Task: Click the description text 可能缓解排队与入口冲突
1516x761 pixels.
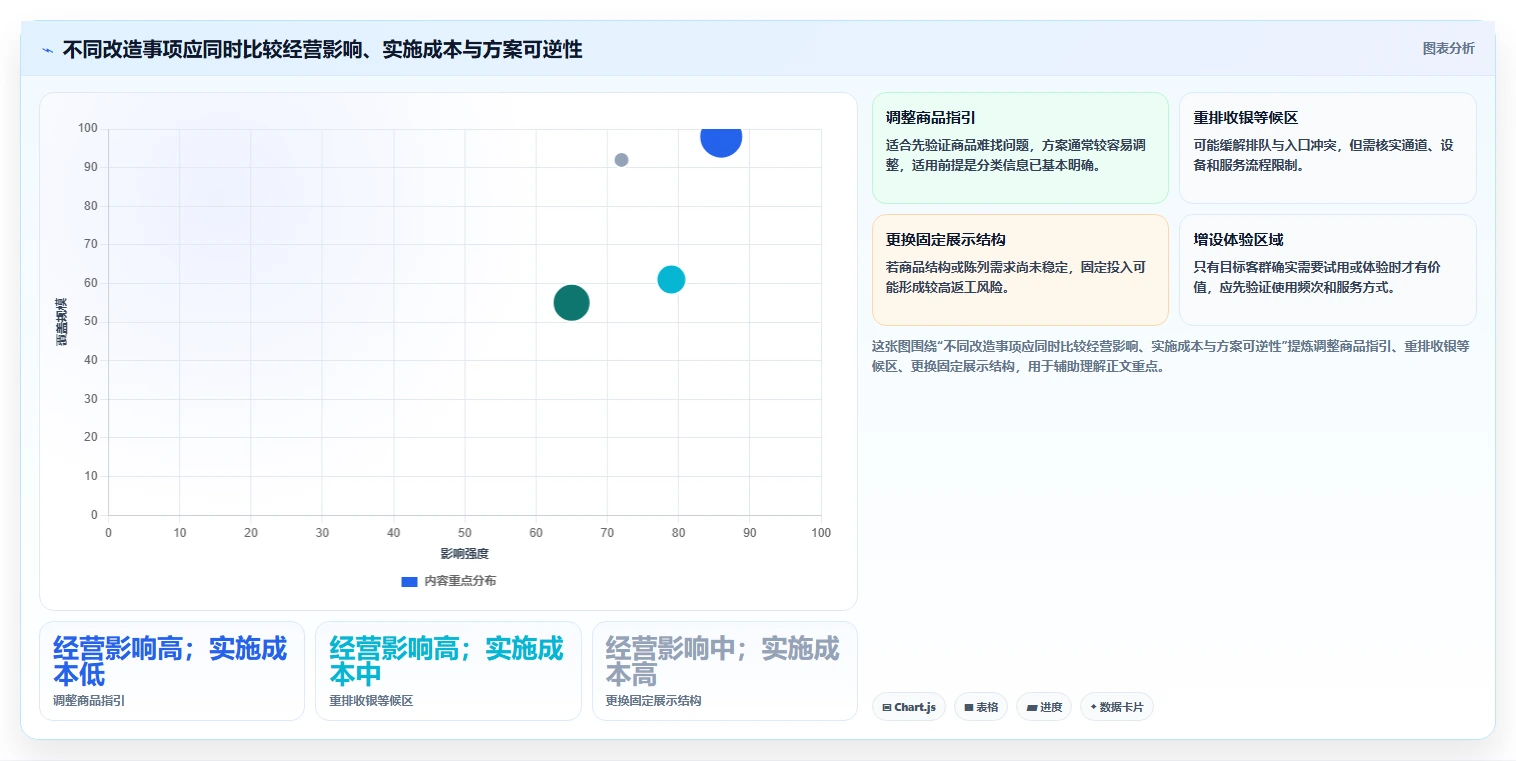Action: tap(1323, 155)
